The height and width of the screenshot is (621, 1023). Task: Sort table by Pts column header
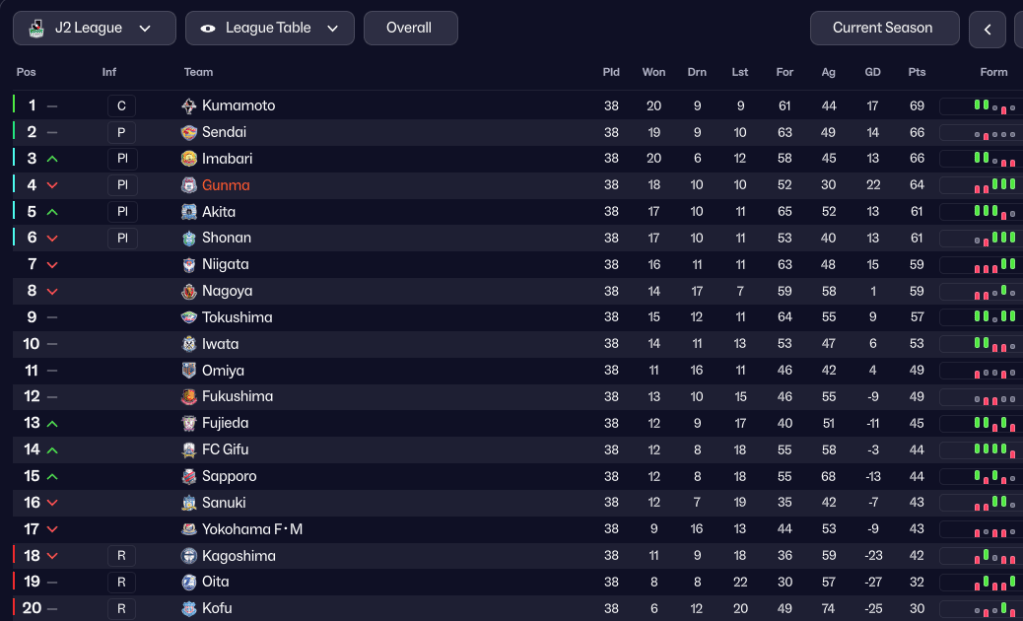pyautogui.click(x=917, y=72)
